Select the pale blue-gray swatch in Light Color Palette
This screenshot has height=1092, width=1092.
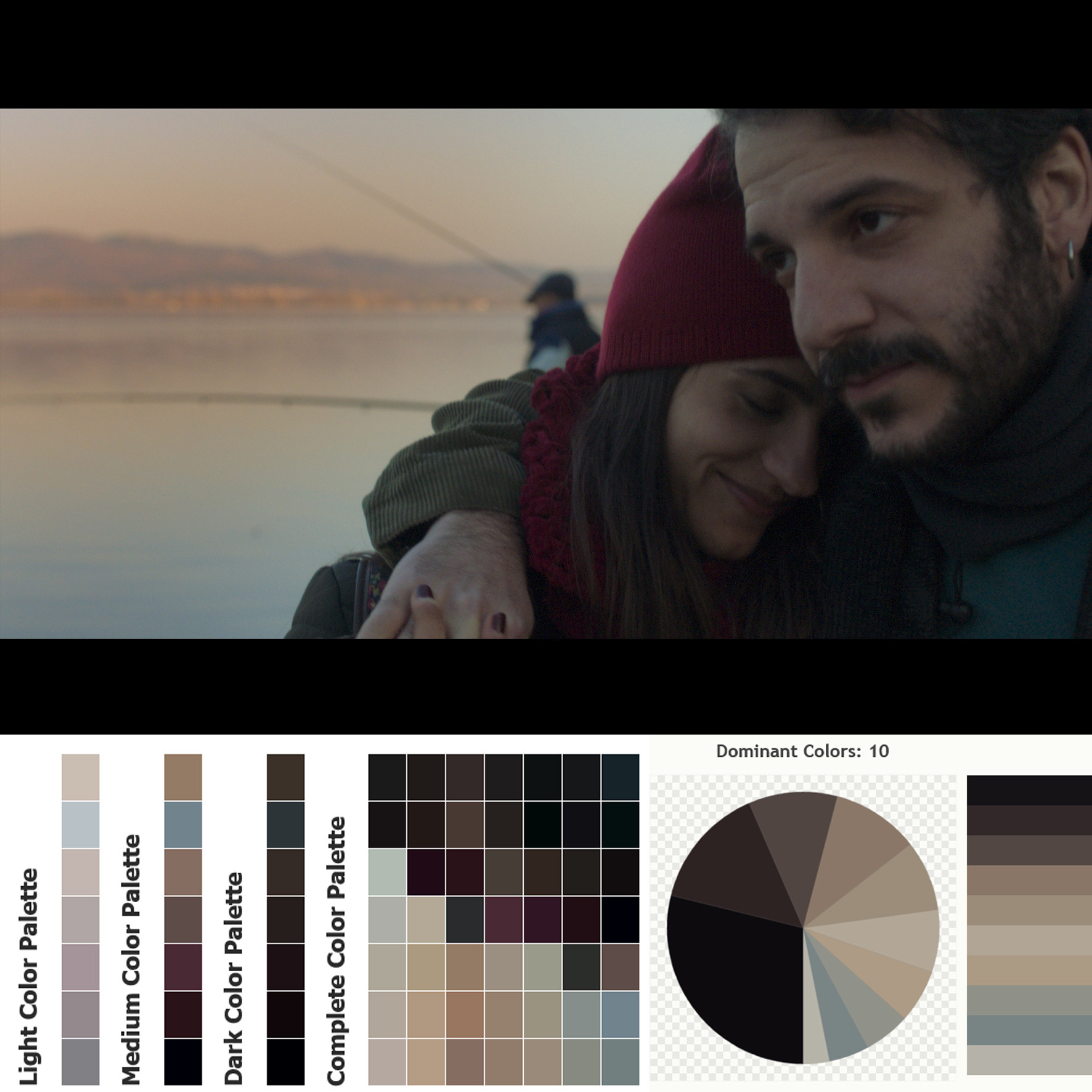80,825
